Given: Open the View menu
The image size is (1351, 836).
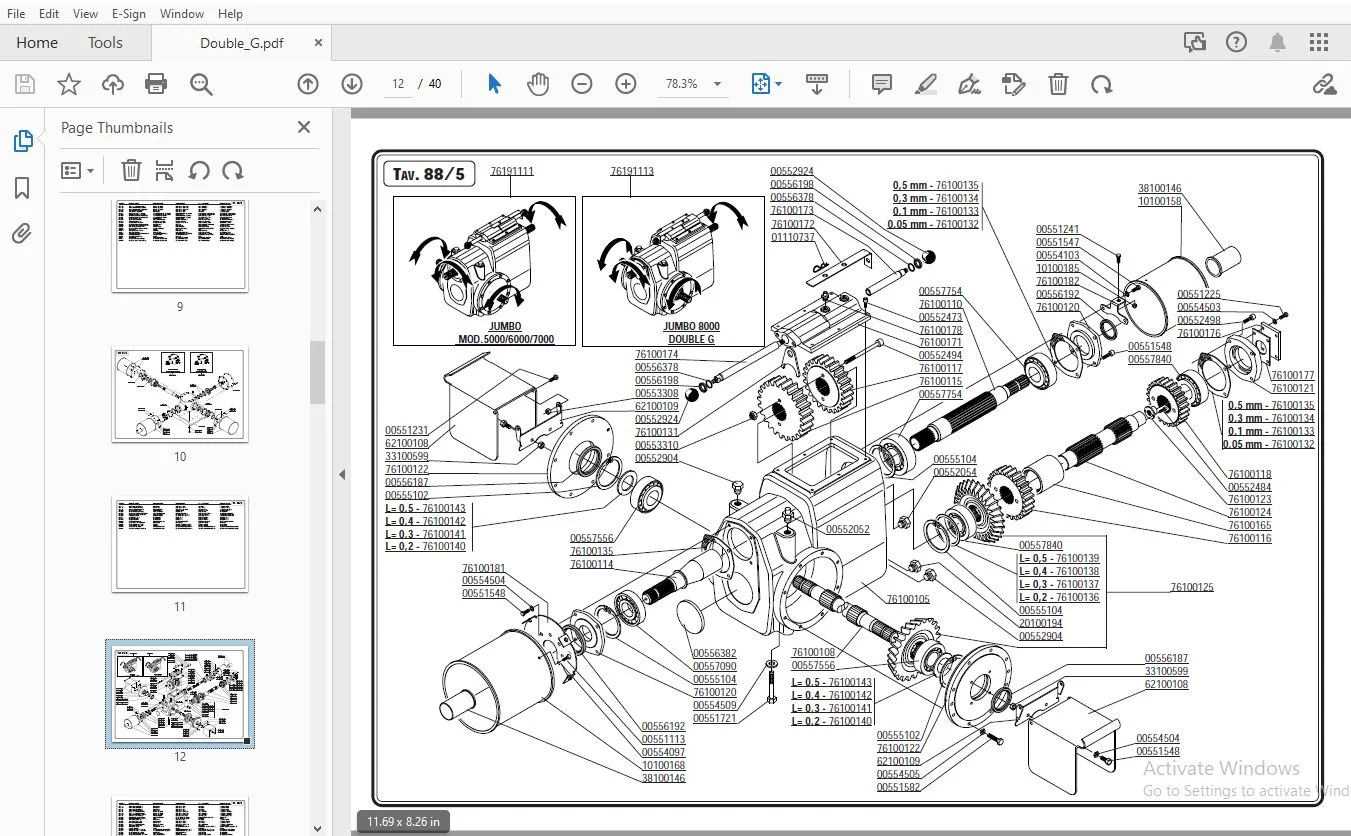Looking at the screenshot, I should (86, 13).
